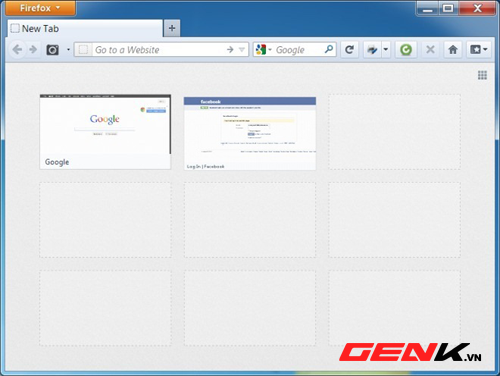The image size is (500, 376).
Task: Click the Go arrow in the address bar
Action: [x=230, y=50]
